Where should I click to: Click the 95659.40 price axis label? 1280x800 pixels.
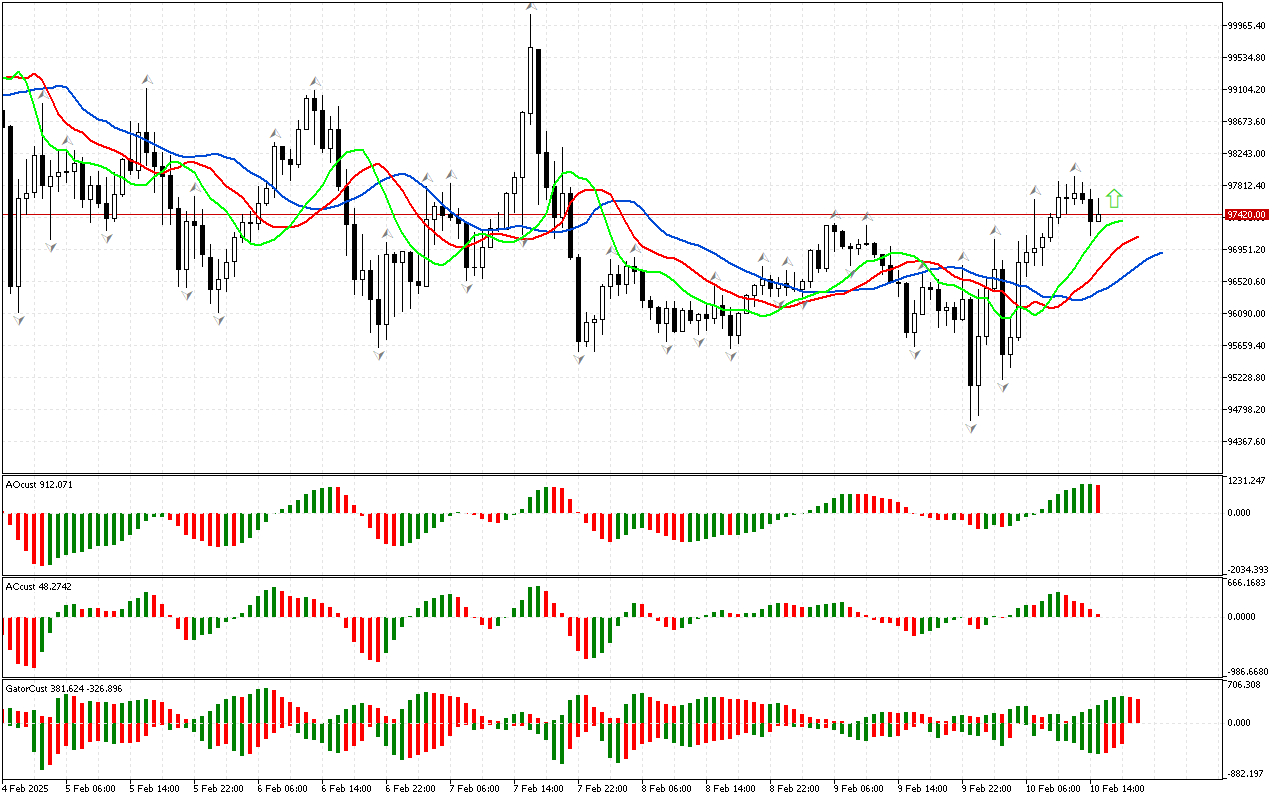(x=1247, y=346)
